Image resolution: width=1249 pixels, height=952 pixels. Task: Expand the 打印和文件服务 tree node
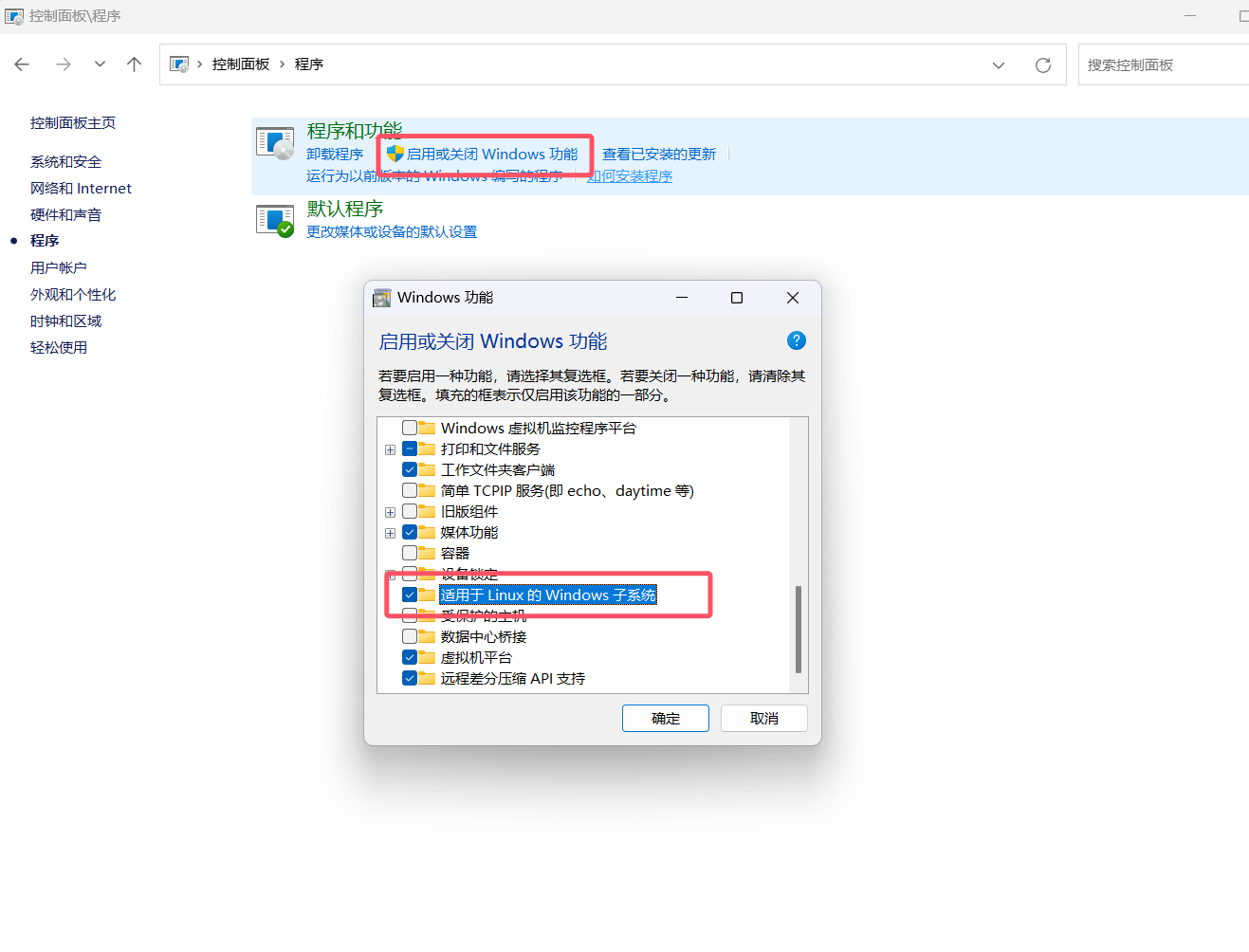[390, 449]
